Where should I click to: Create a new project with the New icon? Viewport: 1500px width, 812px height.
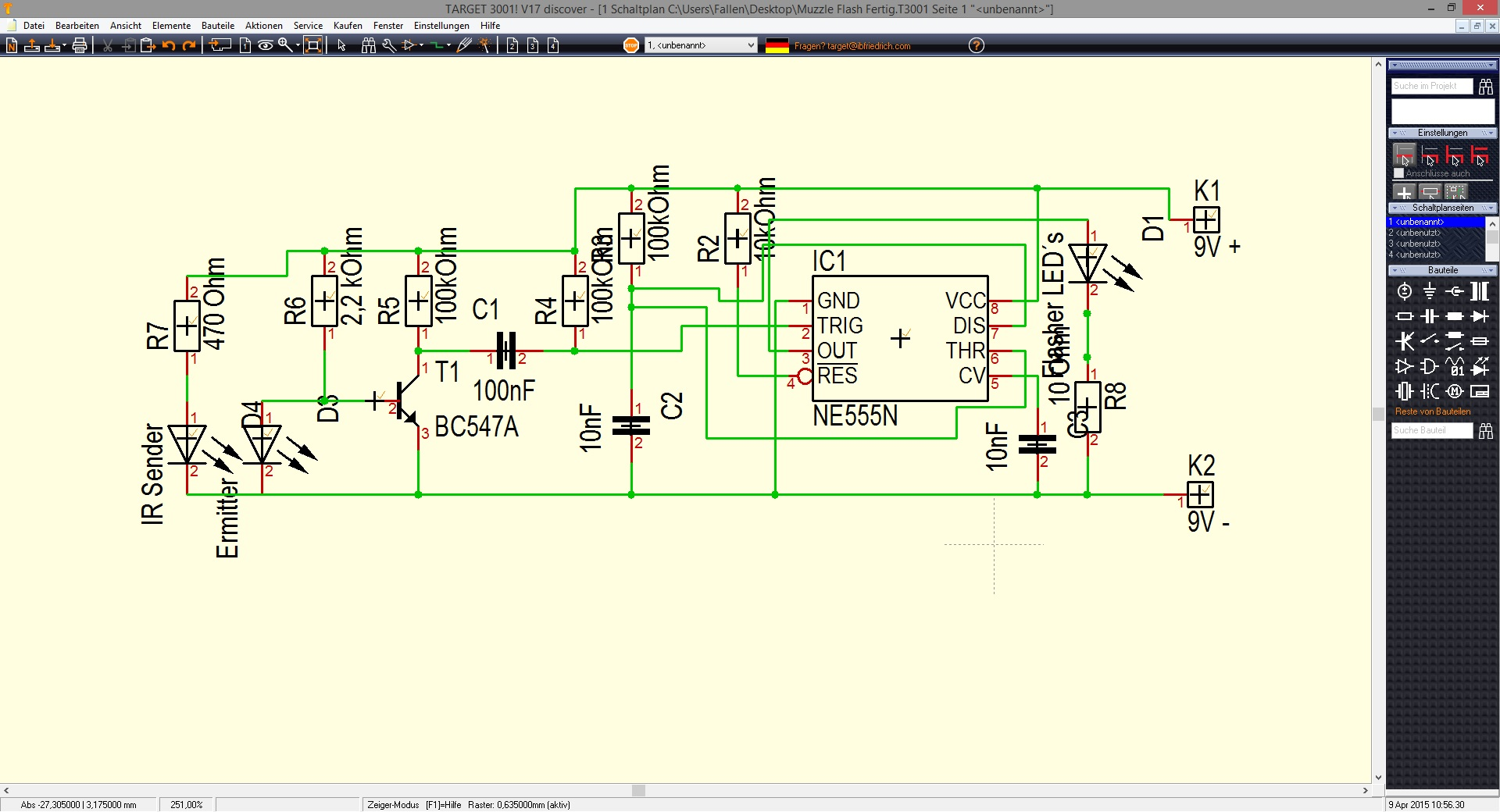[12, 46]
